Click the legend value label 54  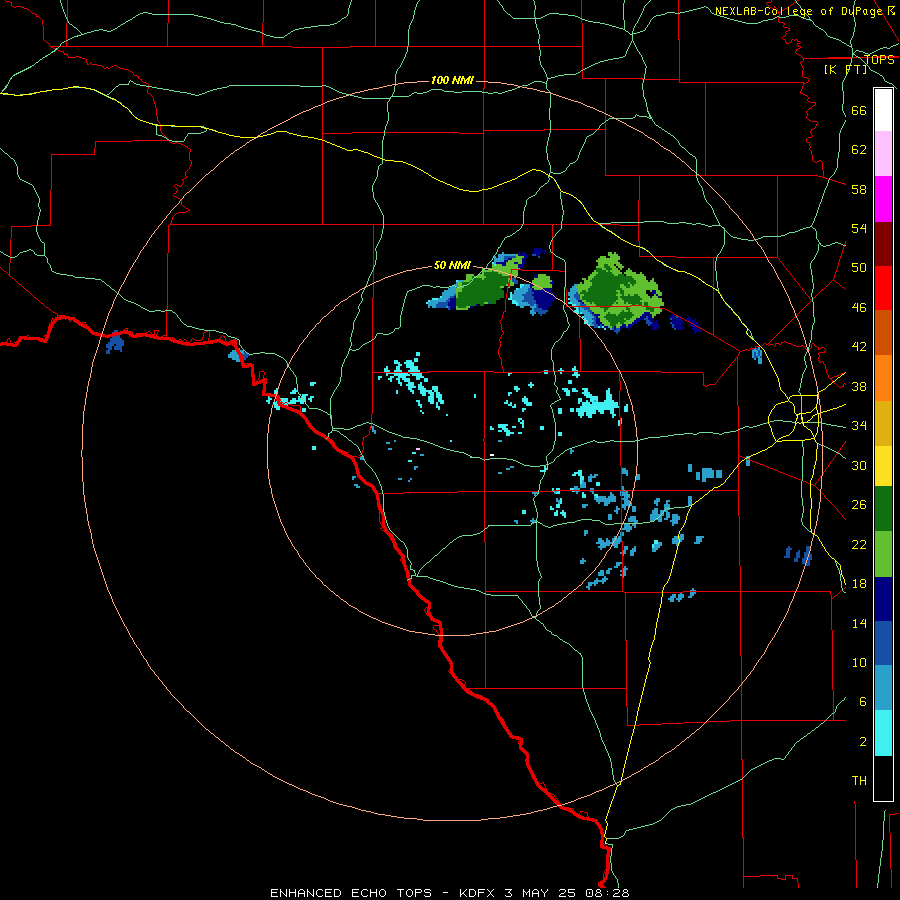[x=859, y=228]
